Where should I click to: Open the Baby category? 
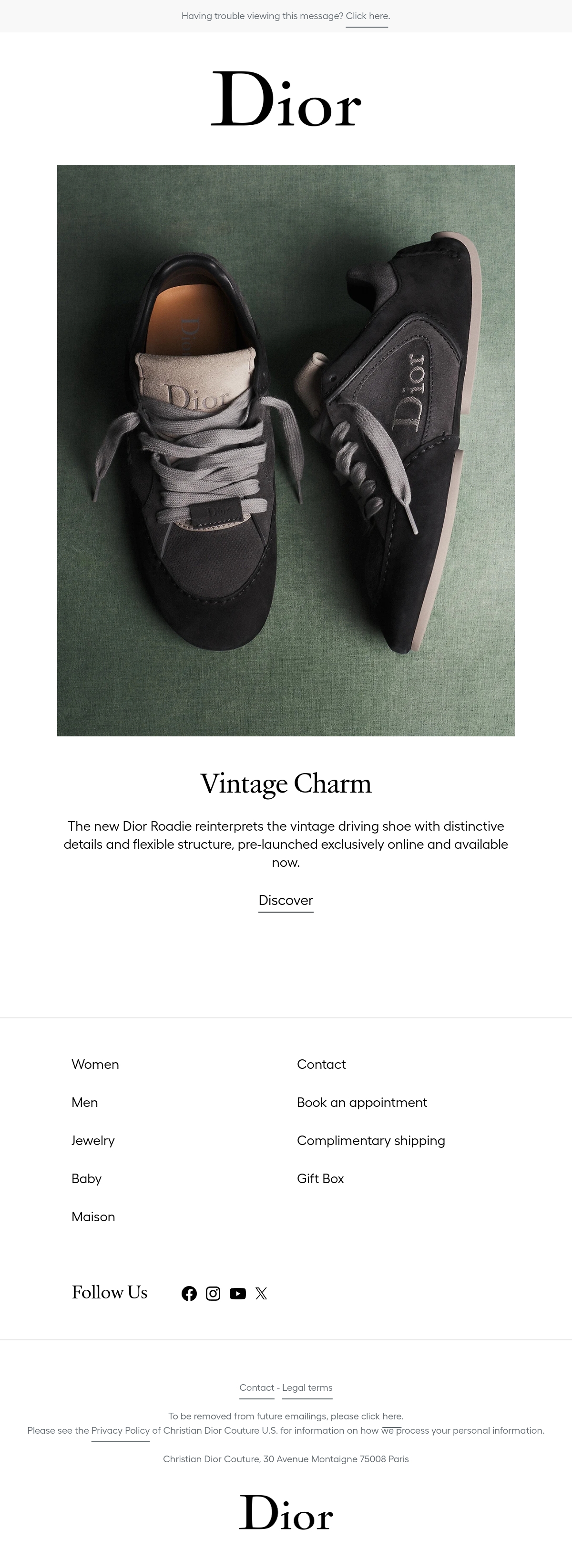pyautogui.click(x=86, y=1178)
